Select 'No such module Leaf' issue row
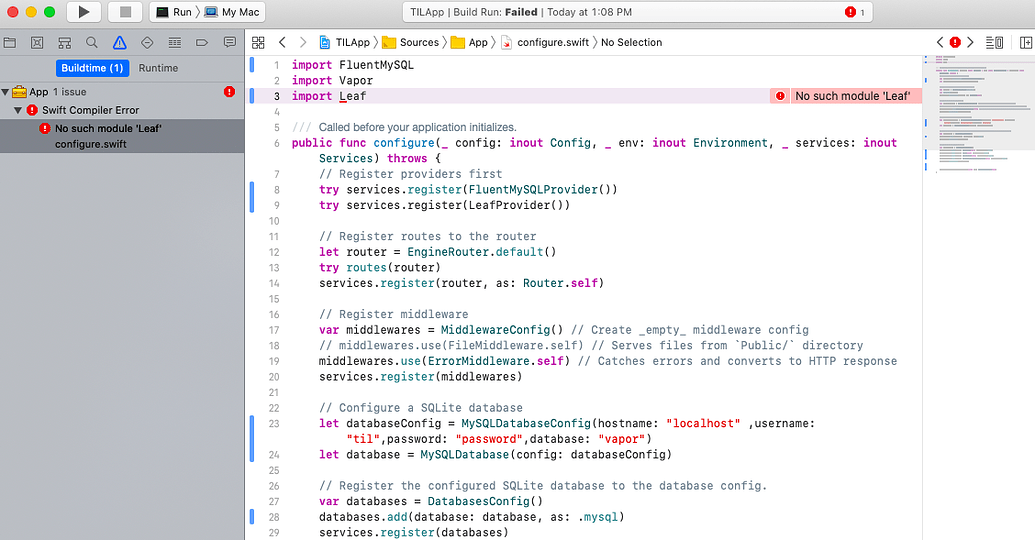 [x=108, y=128]
